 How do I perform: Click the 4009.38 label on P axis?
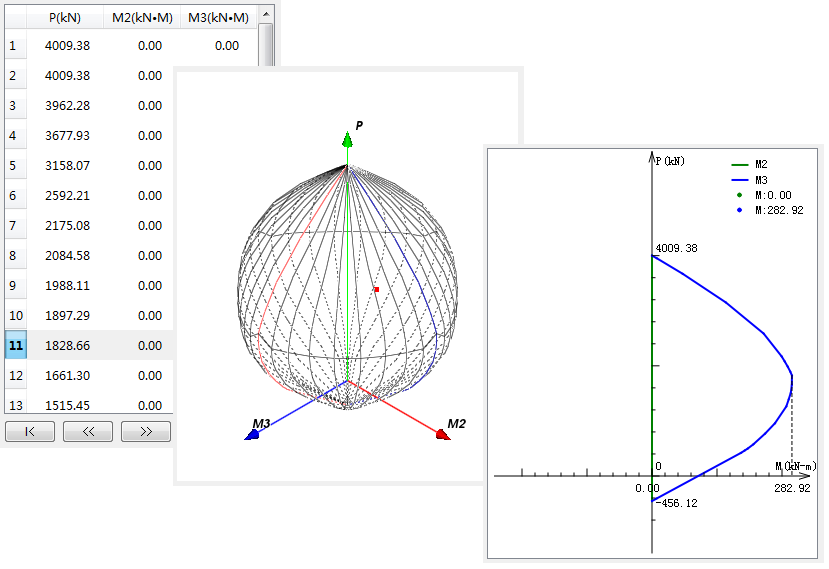676,249
